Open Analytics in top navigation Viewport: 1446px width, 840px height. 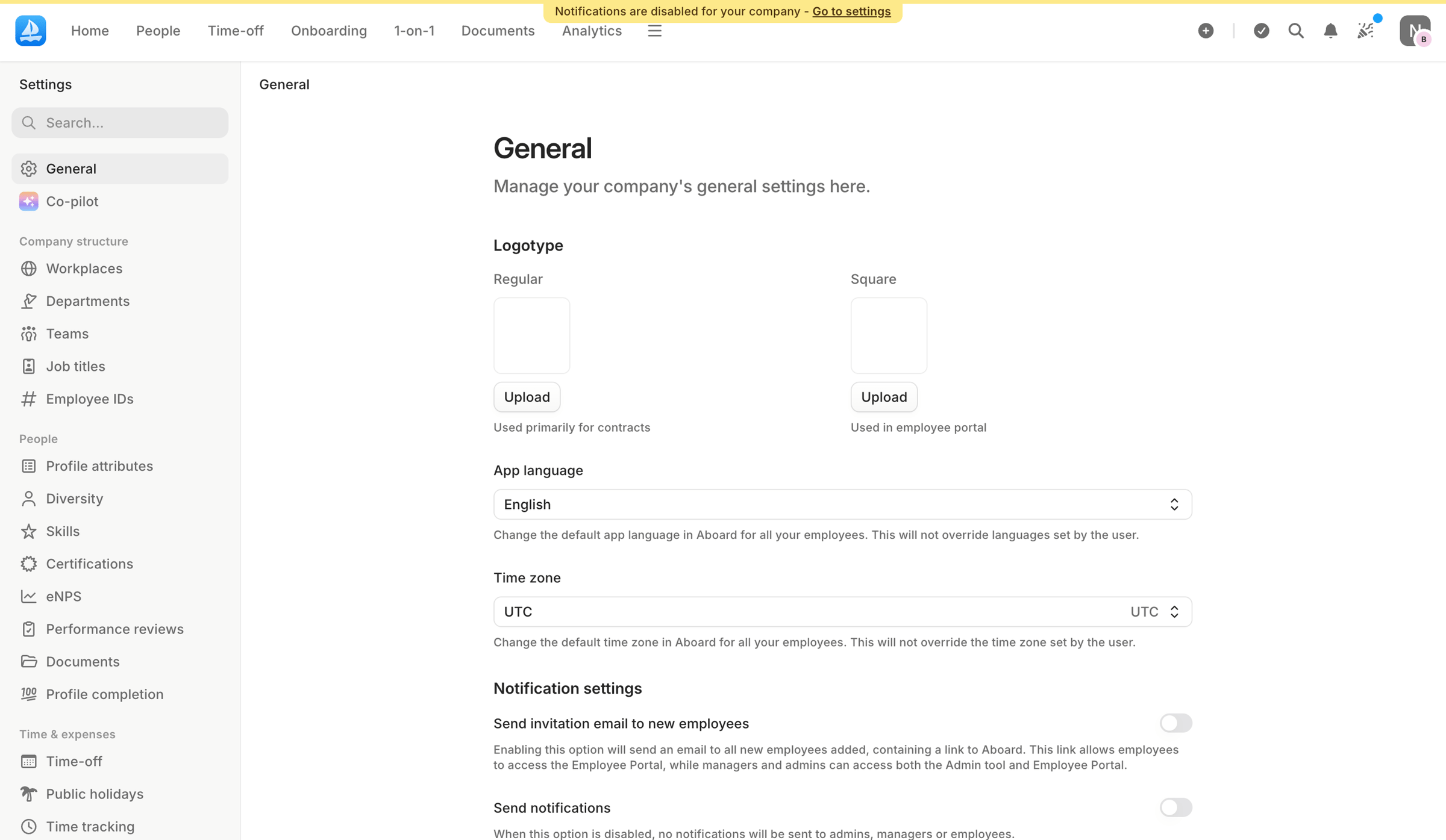click(x=592, y=31)
